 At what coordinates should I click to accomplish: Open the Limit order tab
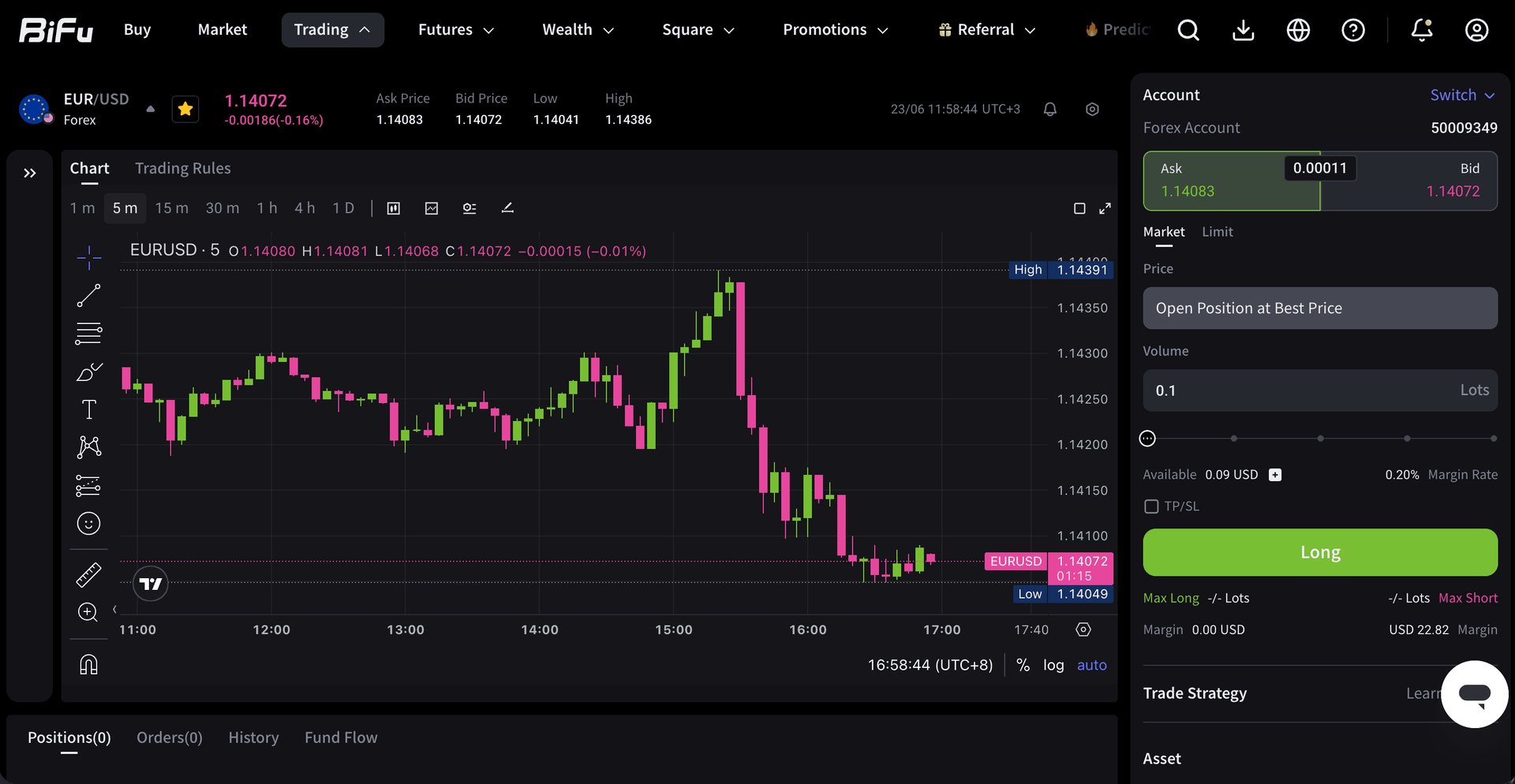point(1217,232)
